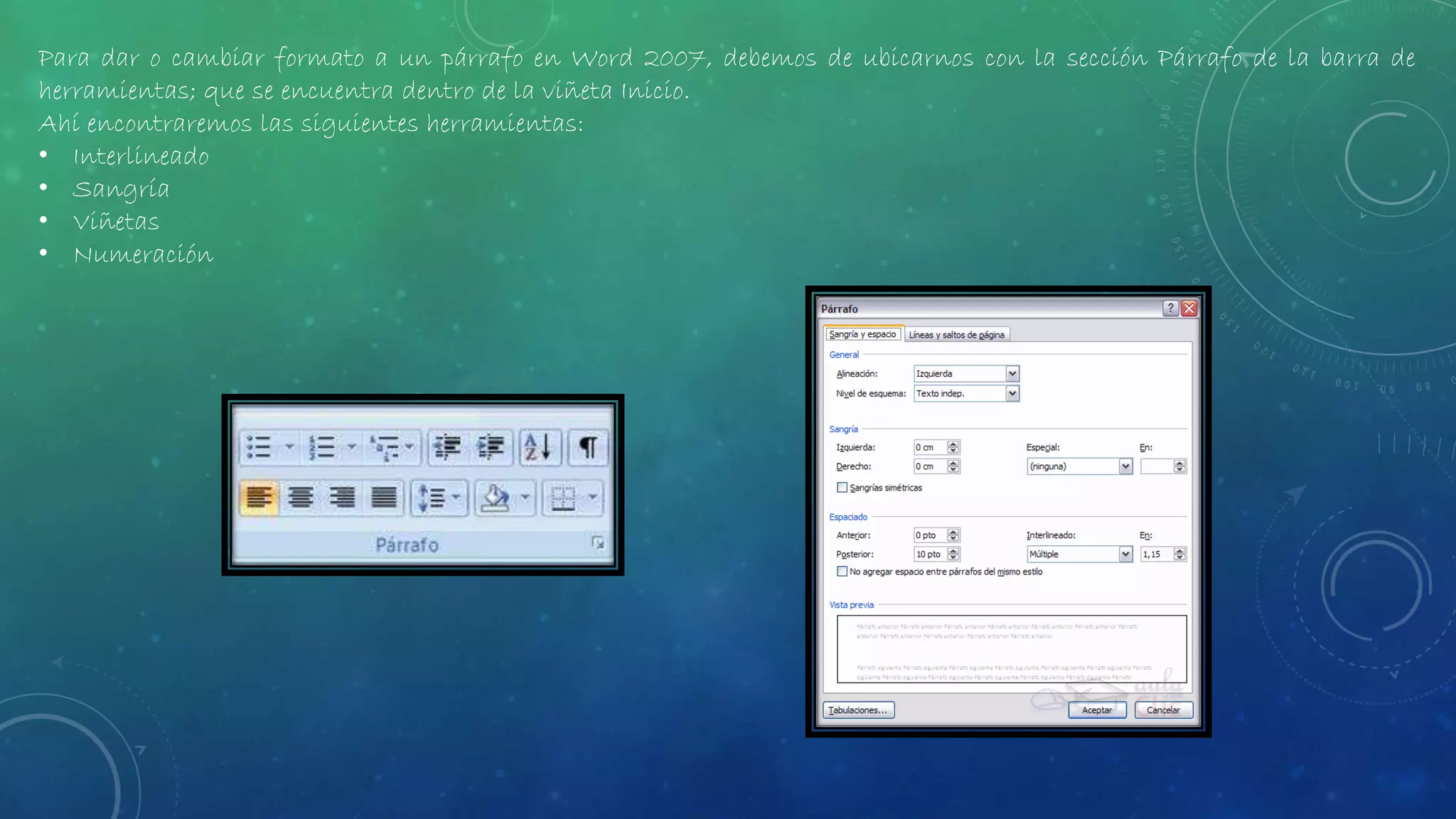Open the Alineación dropdown
1456x819 pixels.
tap(967, 373)
